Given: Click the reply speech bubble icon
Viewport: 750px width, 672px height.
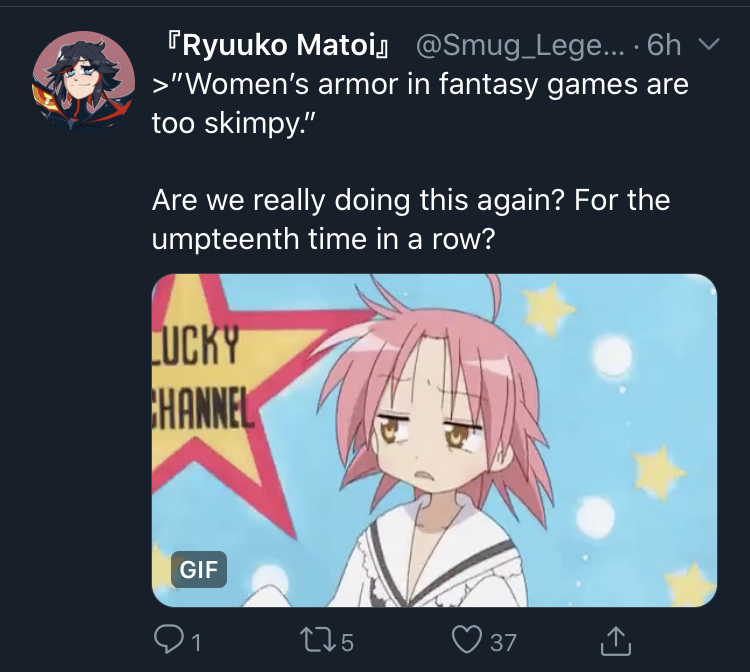Looking at the screenshot, I should tap(167, 641).
